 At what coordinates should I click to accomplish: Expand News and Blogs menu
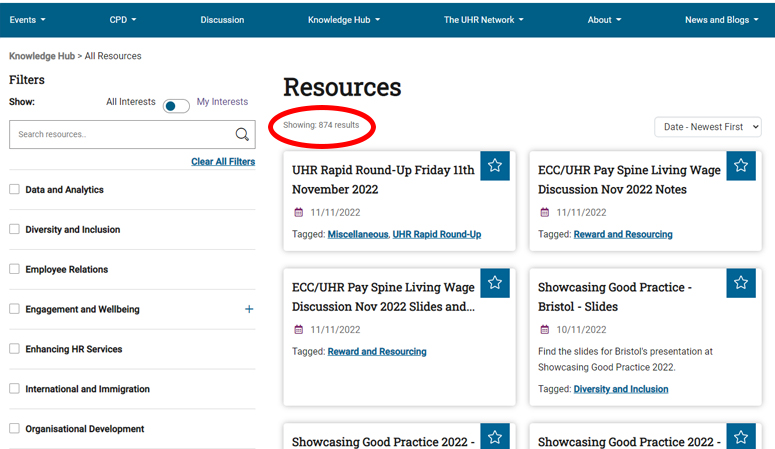[722, 20]
